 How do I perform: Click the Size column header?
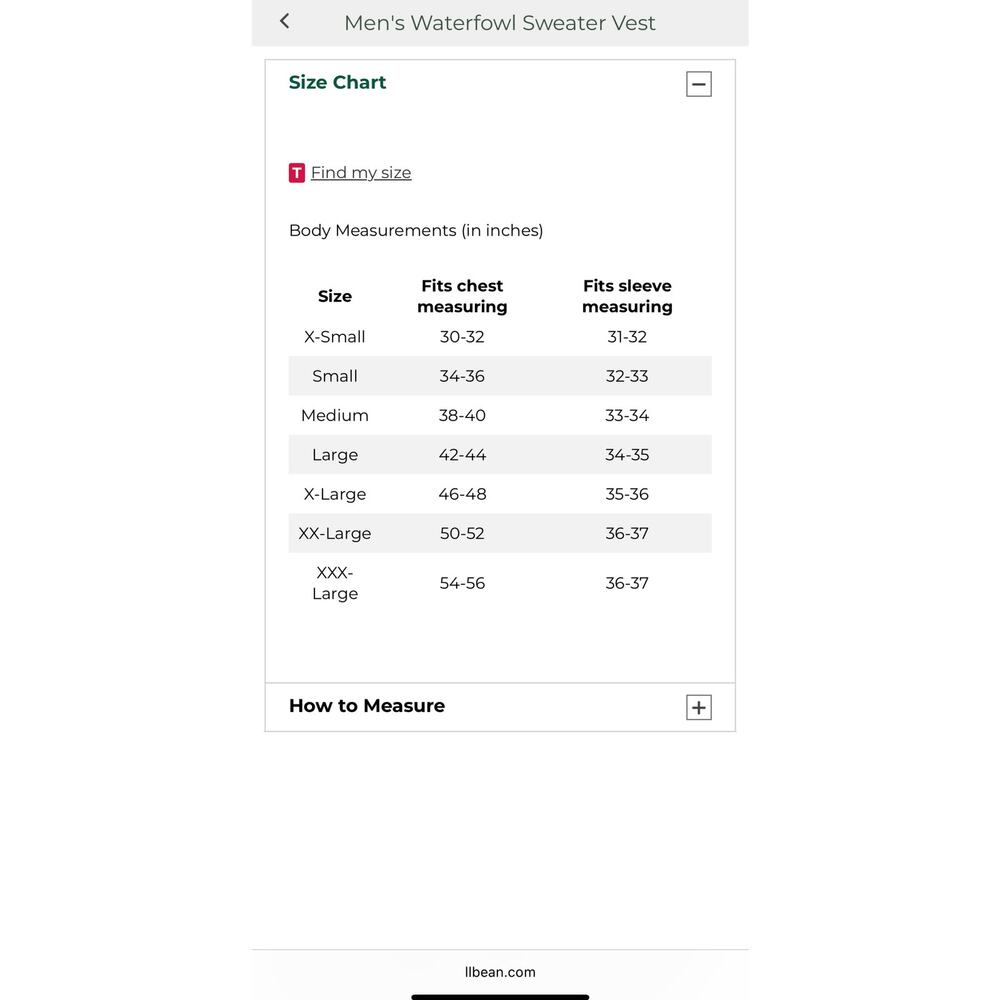(335, 296)
